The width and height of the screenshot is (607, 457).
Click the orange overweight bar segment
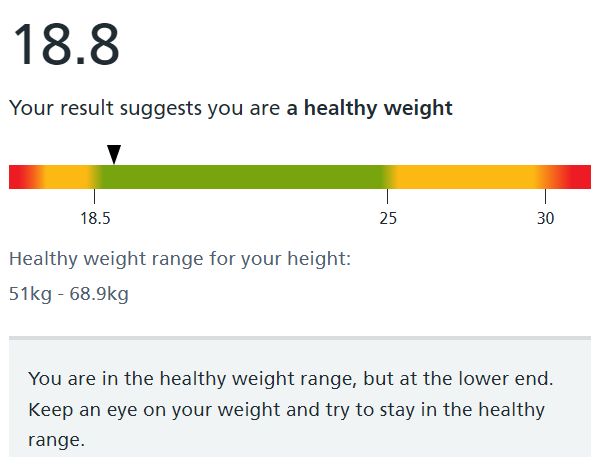(465, 177)
